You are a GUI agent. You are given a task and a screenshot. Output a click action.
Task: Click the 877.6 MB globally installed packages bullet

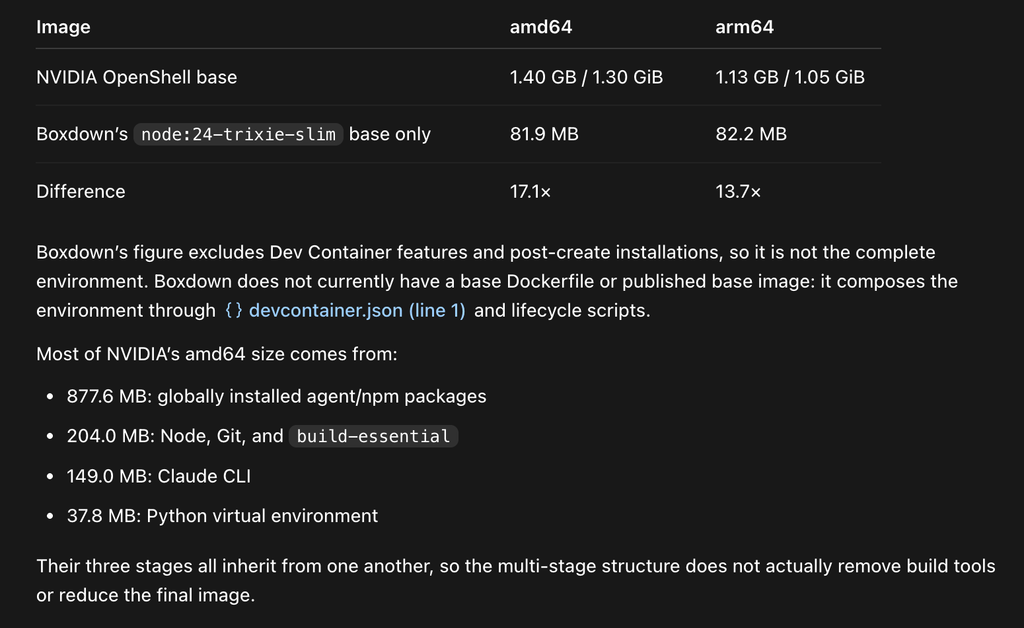point(276,396)
